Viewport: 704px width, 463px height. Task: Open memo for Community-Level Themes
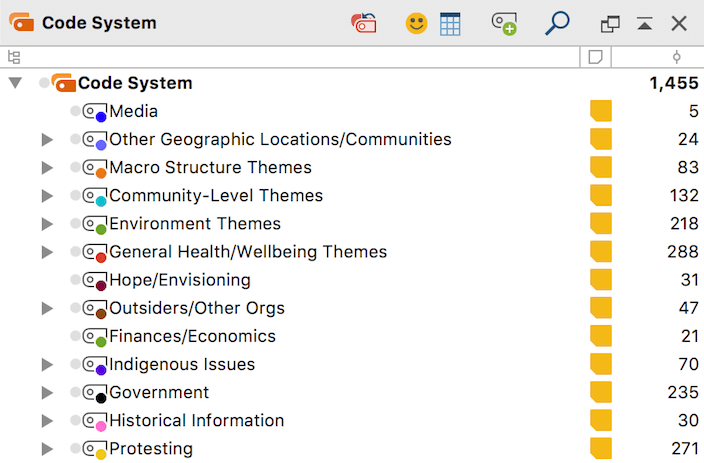(601, 195)
